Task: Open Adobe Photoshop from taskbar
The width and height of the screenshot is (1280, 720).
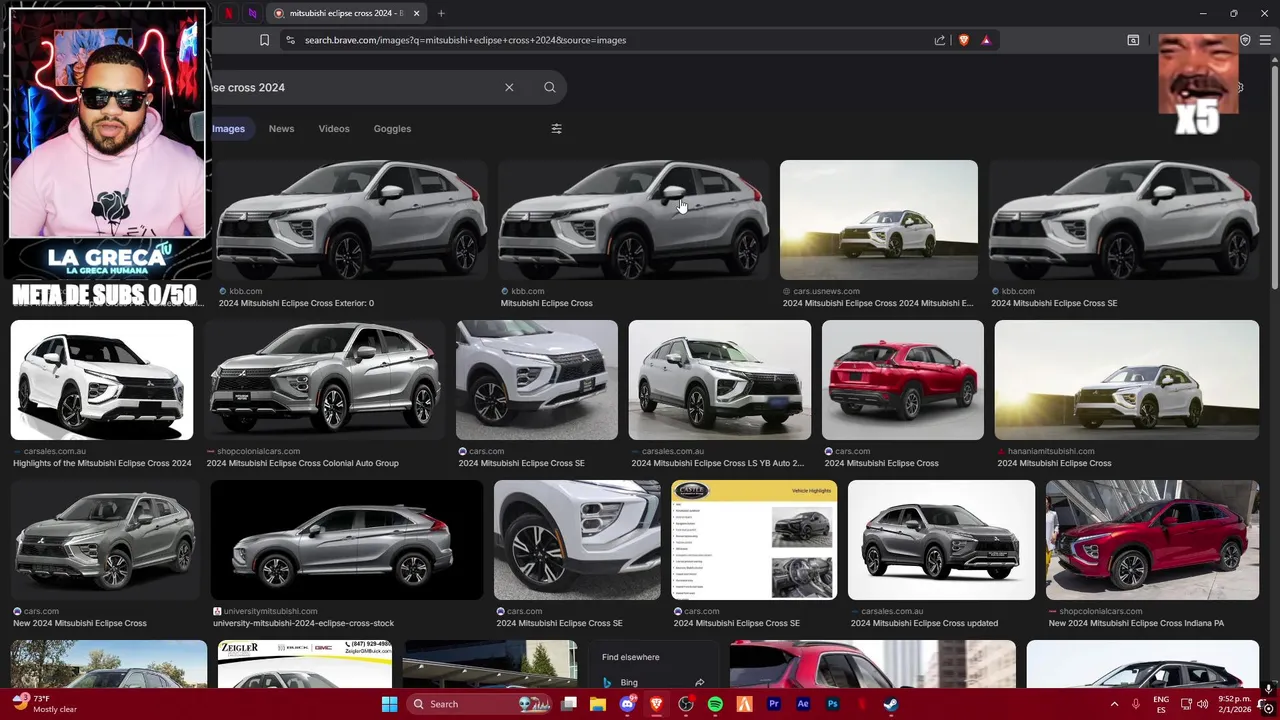Action: tap(832, 704)
